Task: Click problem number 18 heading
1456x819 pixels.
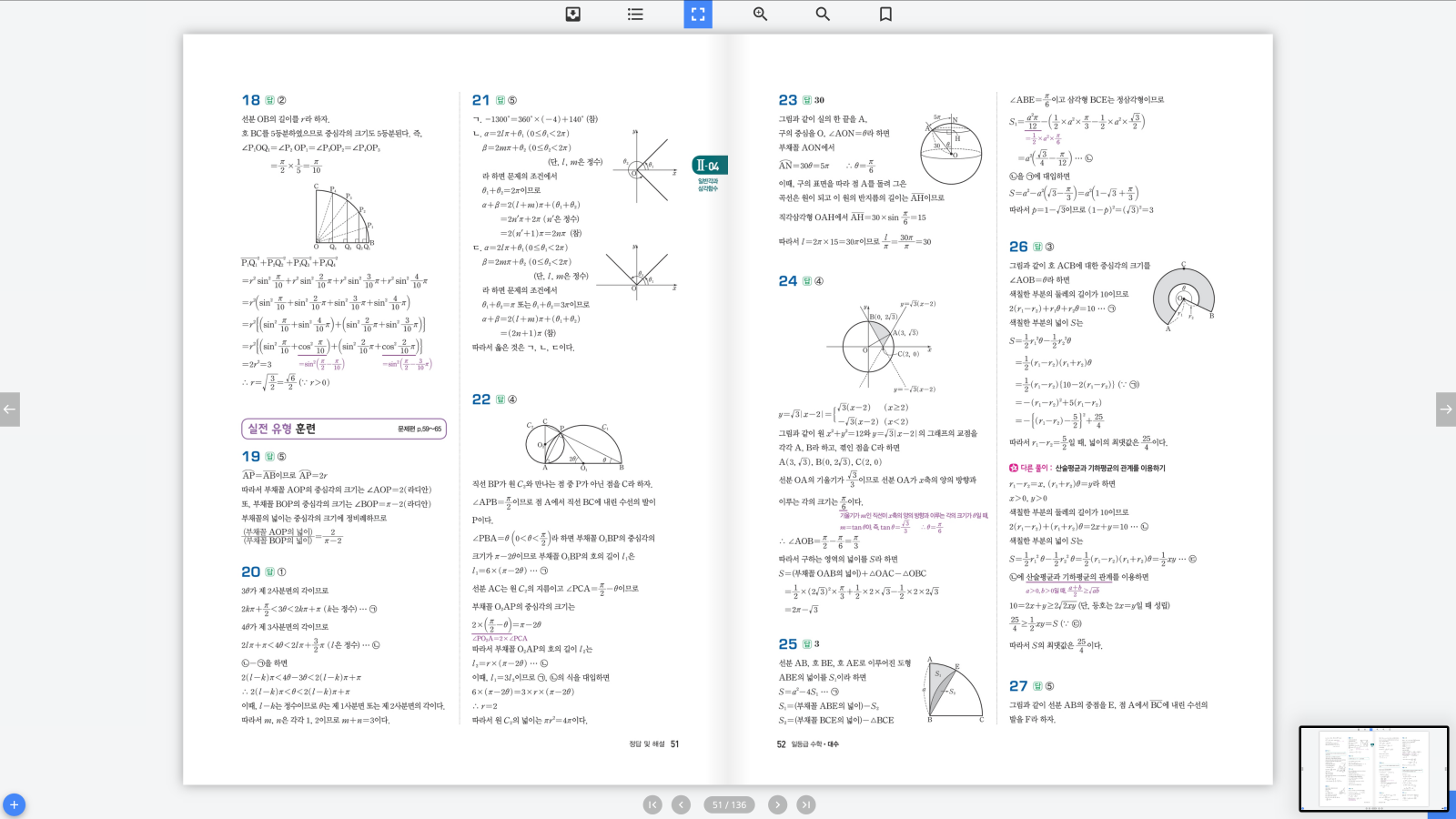Action: click(x=250, y=100)
